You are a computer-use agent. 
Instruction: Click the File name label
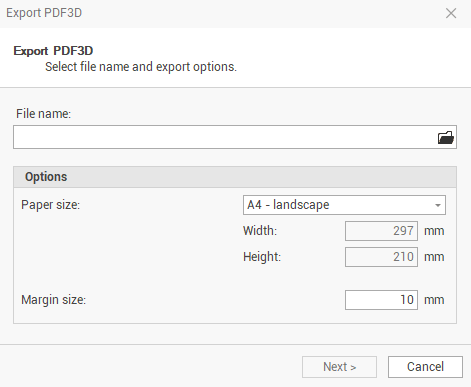43,114
